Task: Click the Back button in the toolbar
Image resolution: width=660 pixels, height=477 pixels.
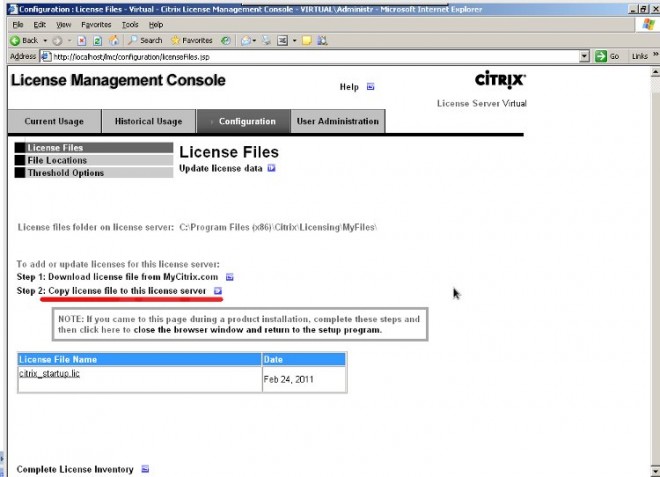Action: pyautogui.click(x=24, y=40)
